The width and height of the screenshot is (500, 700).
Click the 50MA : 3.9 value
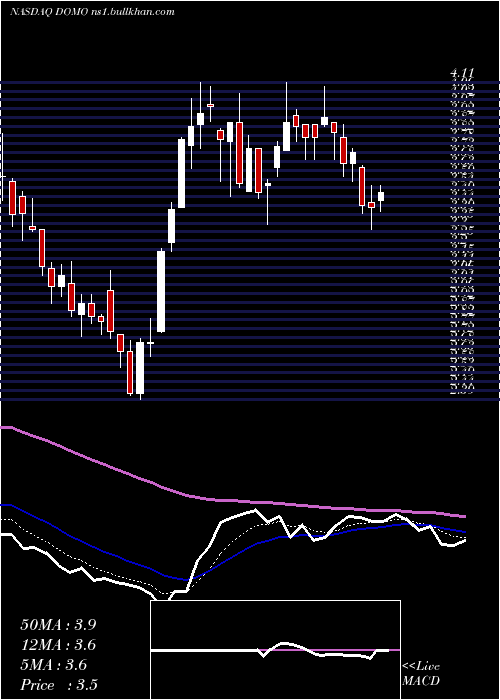(58, 625)
